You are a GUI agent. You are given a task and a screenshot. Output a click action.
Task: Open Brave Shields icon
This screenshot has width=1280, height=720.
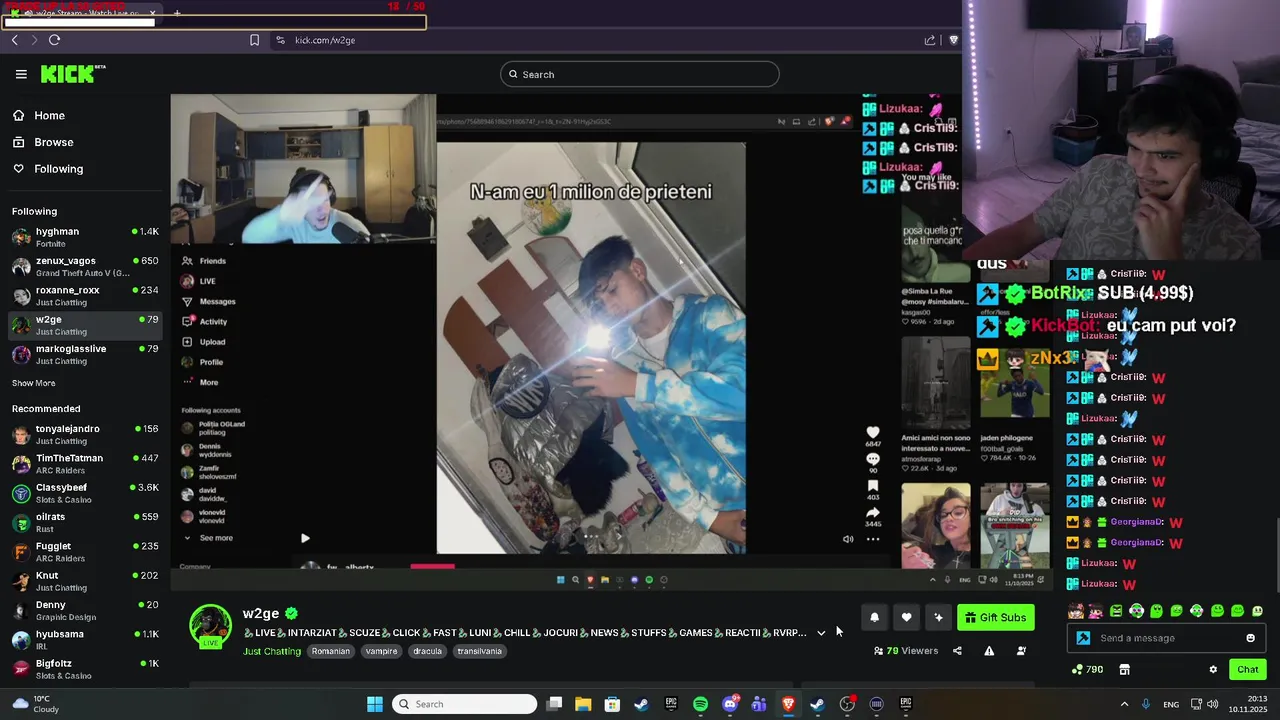pos(953,40)
